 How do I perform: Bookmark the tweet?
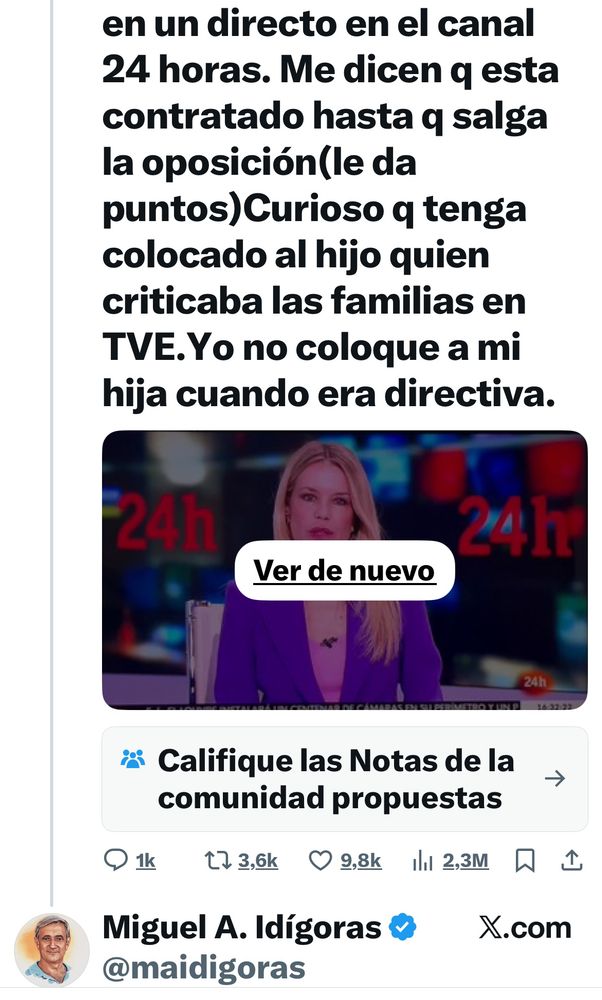coord(525,861)
